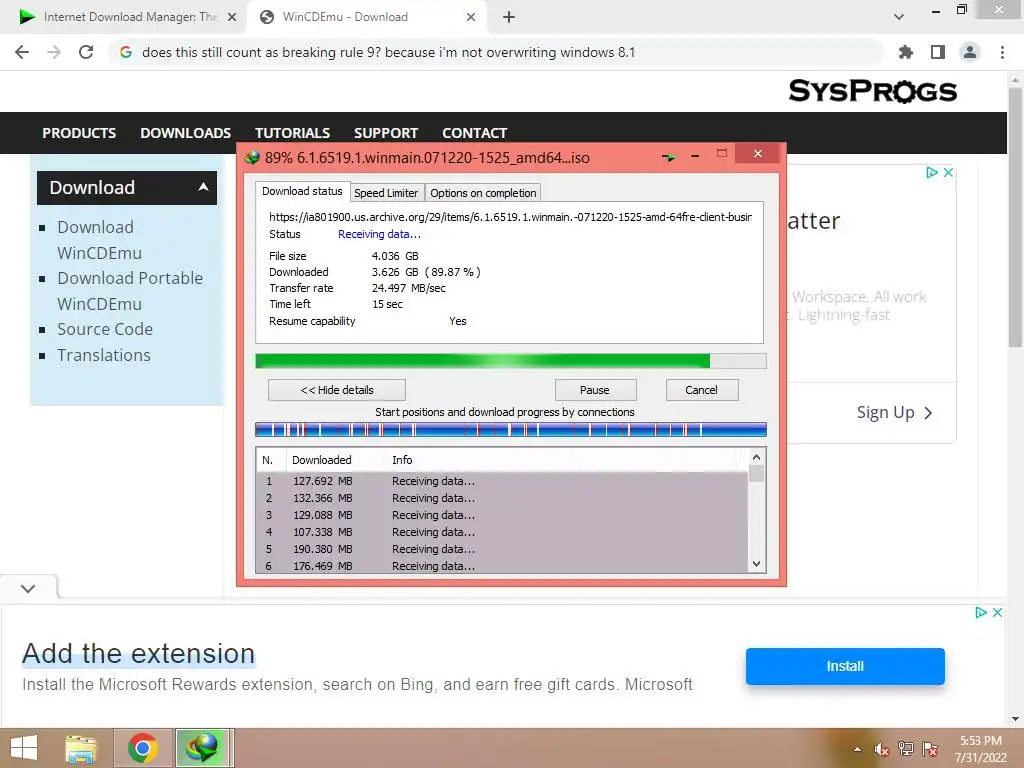This screenshot has height=768, width=1024.
Task: Select connection row 1 with 127.692 MB
Action: click(x=502, y=481)
